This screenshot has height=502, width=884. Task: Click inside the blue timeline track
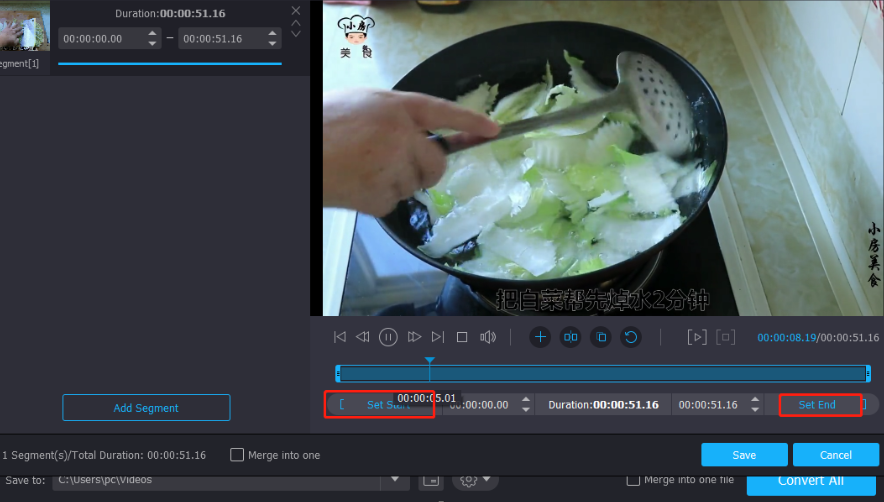point(603,373)
